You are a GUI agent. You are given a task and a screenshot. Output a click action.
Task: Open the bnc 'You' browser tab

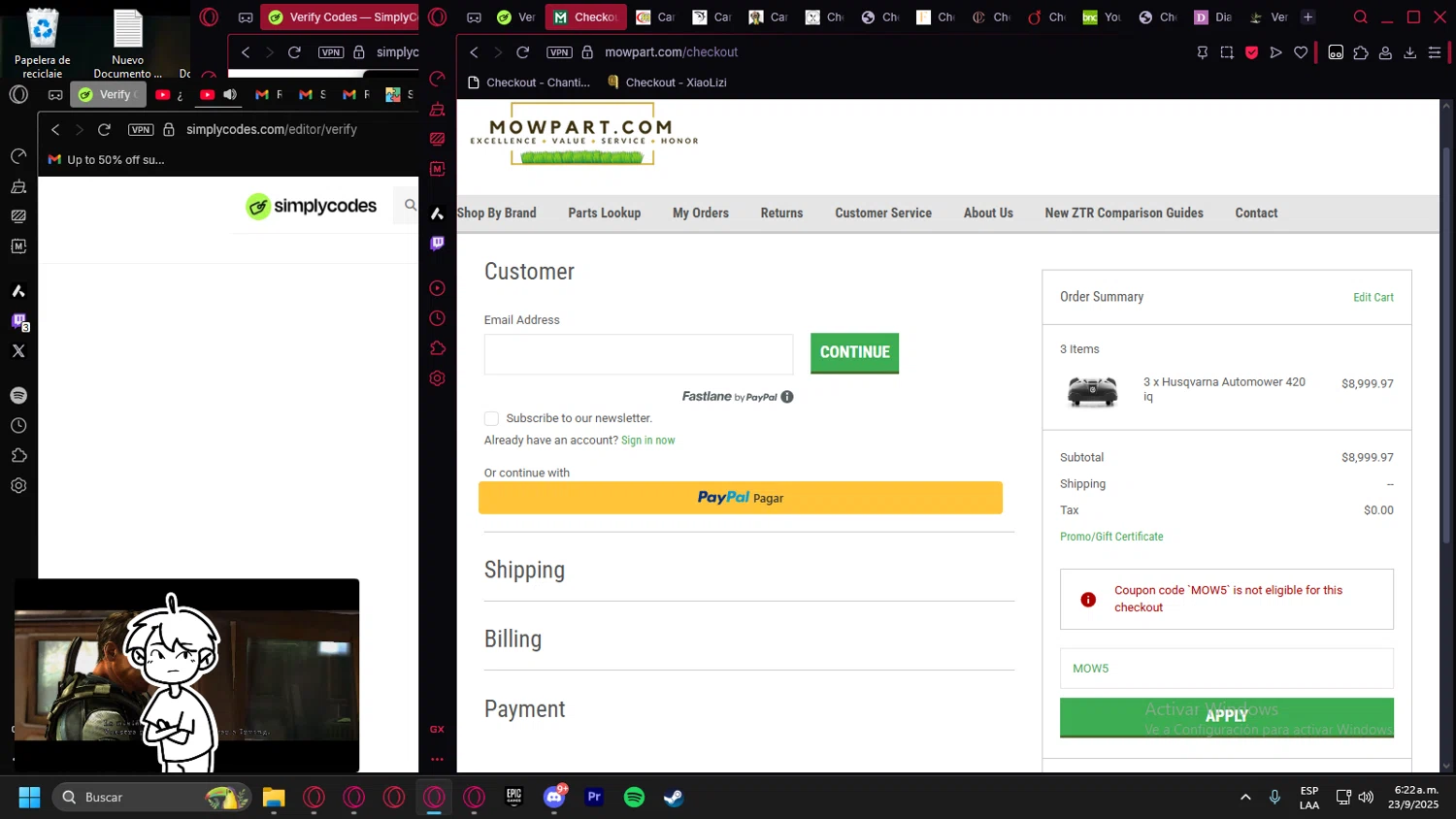click(1101, 16)
